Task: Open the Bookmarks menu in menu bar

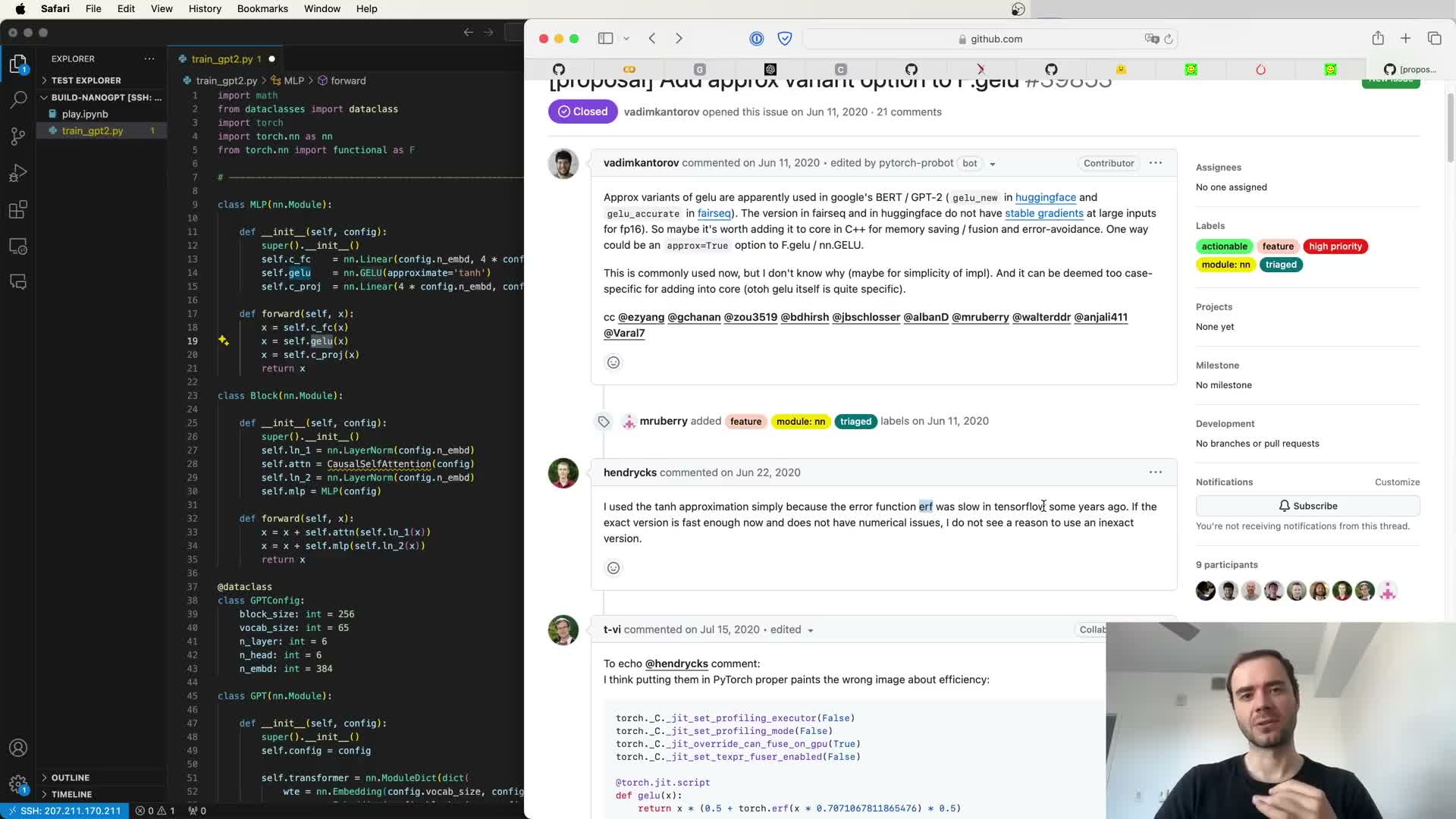Action: (262, 8)
